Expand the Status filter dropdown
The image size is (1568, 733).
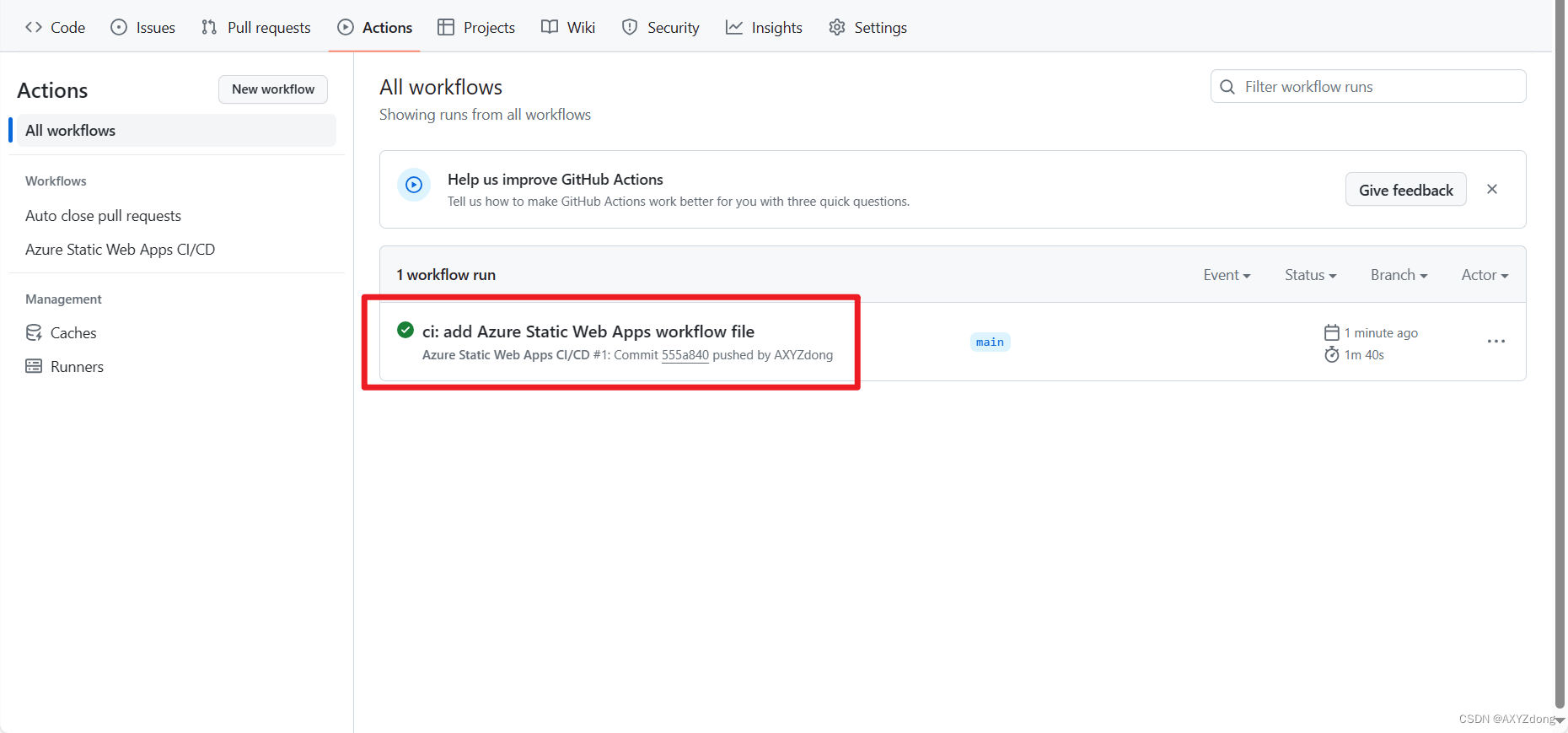(1310, 275)
